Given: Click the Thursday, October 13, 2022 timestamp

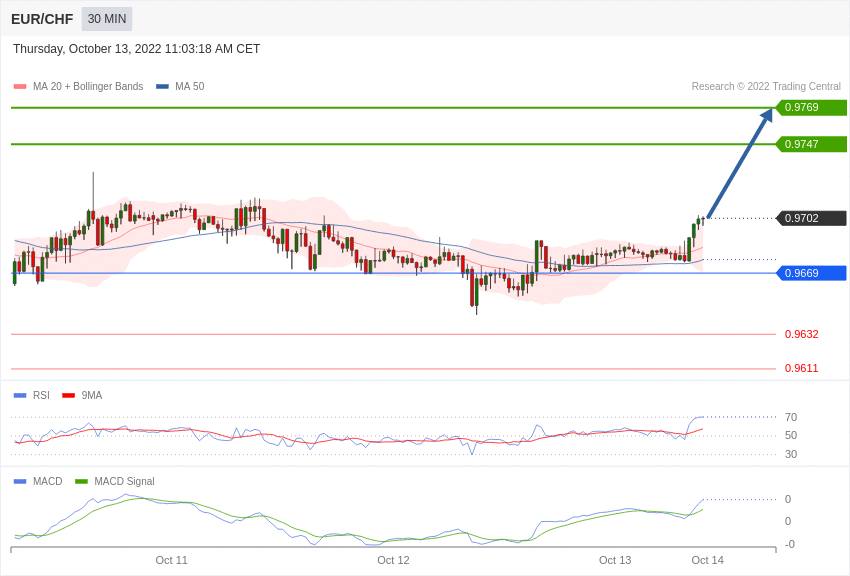Looking at the screenshot, I should (137, 49).
